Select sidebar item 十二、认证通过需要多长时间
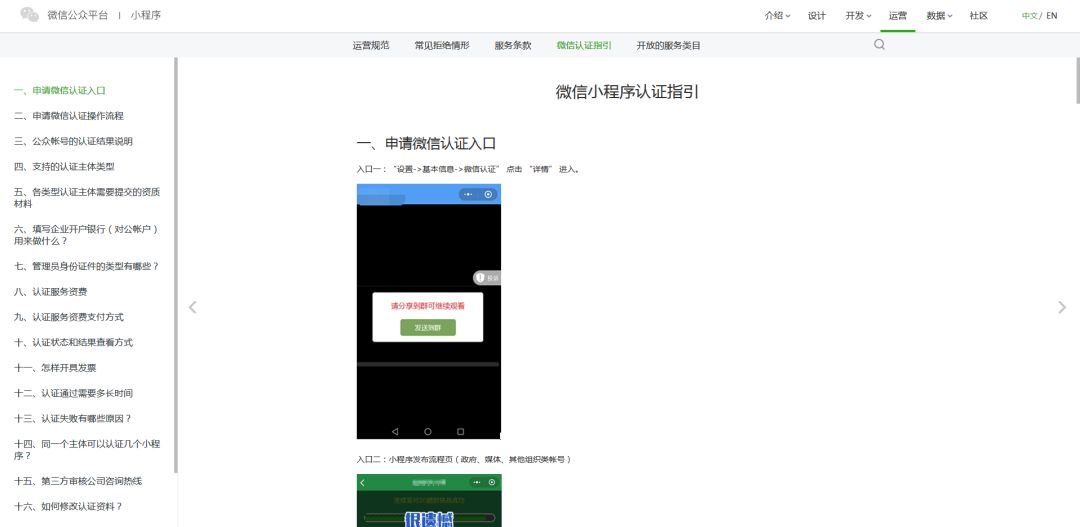This screenshot has width=1080, height=527. pyautogui.click(x=74, y=393)
